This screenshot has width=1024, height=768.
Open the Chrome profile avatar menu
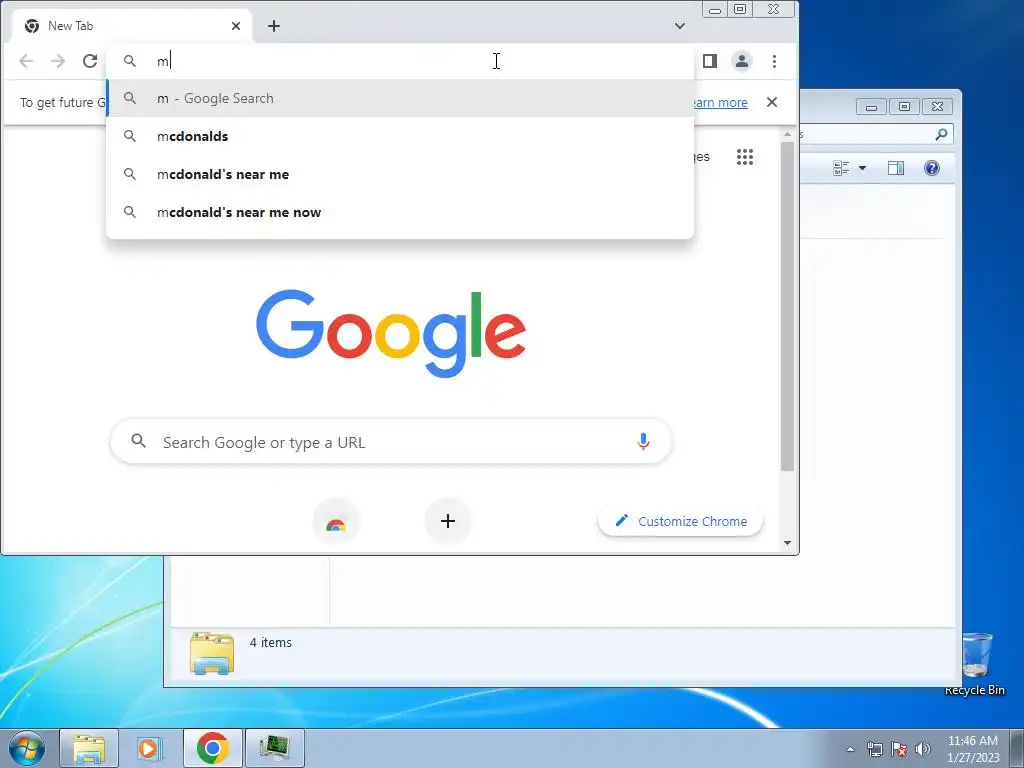click(742, 61)
